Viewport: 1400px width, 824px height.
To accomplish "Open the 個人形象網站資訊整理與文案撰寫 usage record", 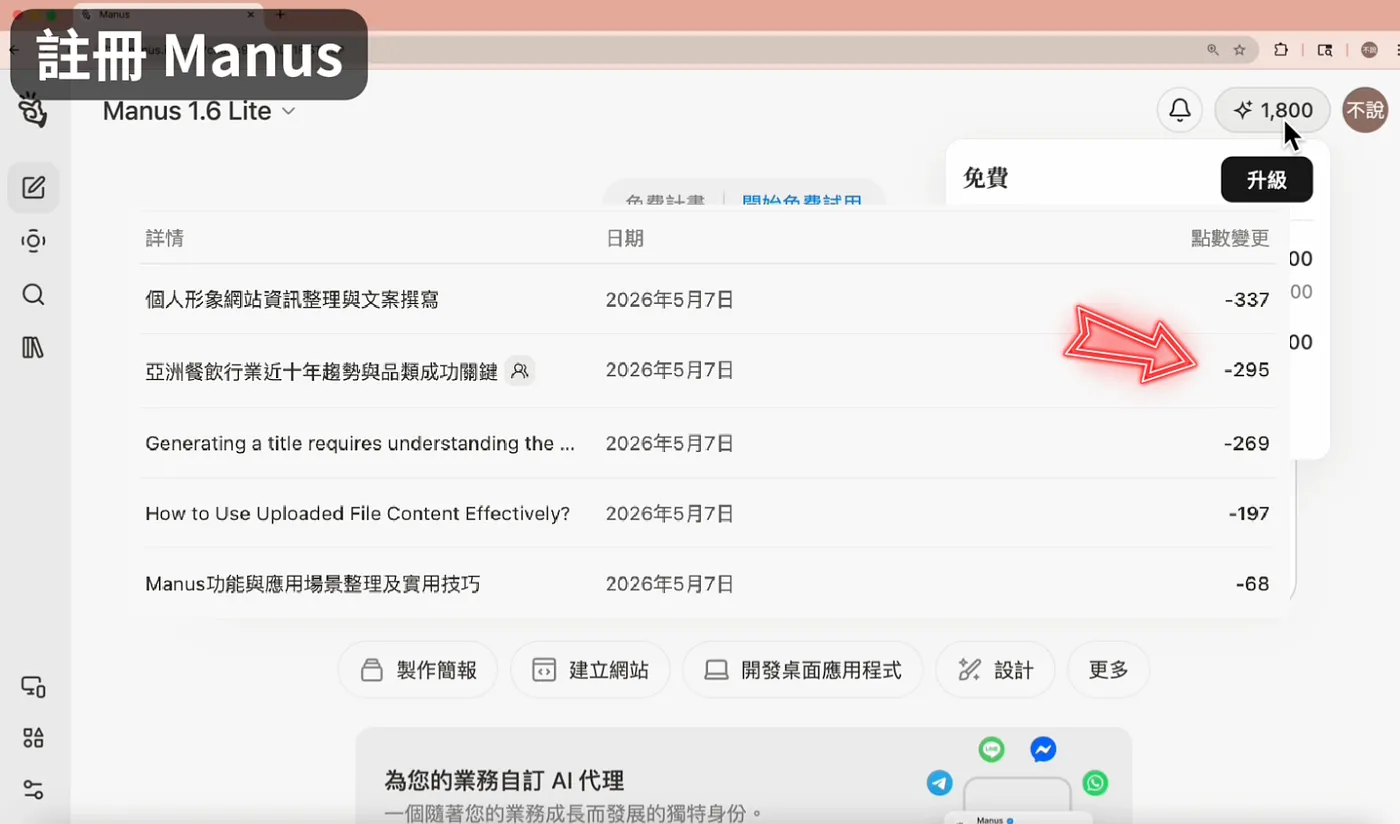I will click(708, 299).
